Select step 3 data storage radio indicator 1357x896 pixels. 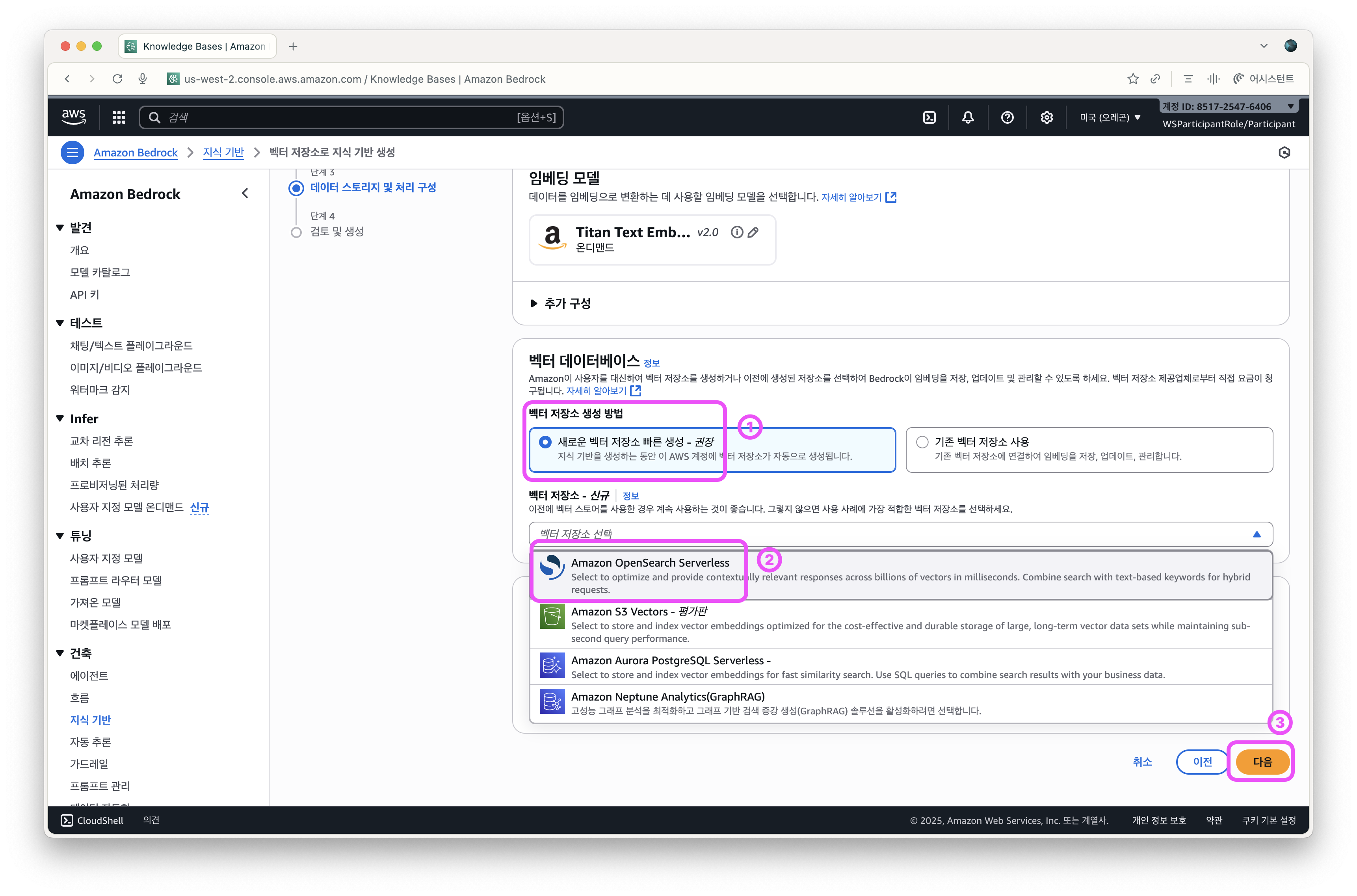[296, 188]
